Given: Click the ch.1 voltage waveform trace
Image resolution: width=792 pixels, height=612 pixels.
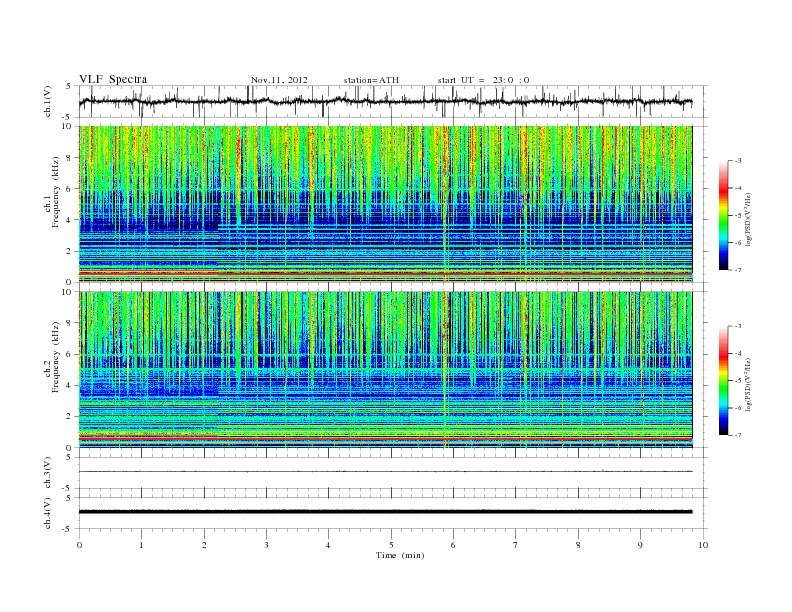Looking at the screenshot, I should (385, 101).
